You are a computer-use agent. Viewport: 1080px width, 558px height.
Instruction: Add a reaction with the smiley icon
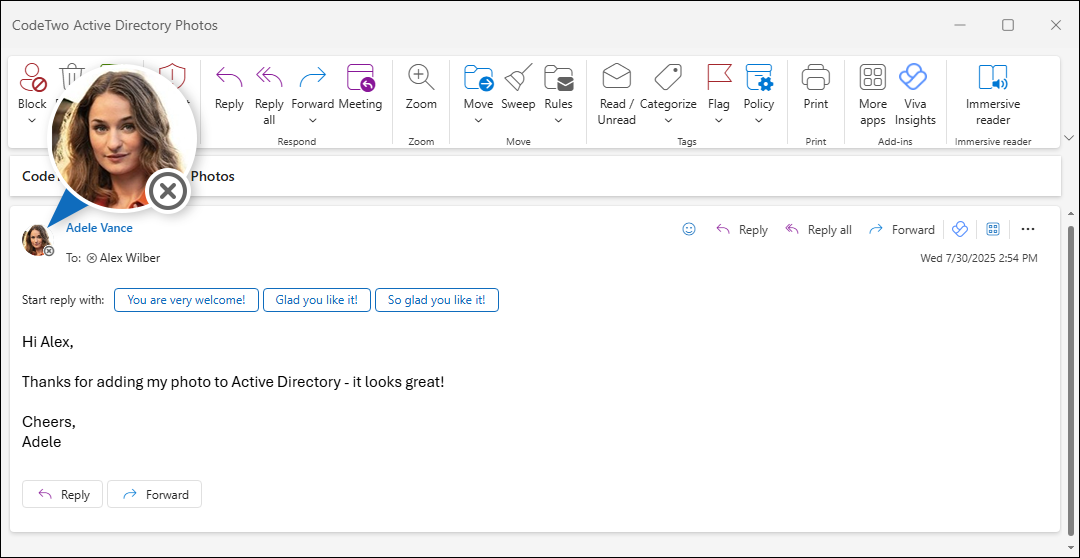click(689, 229)
